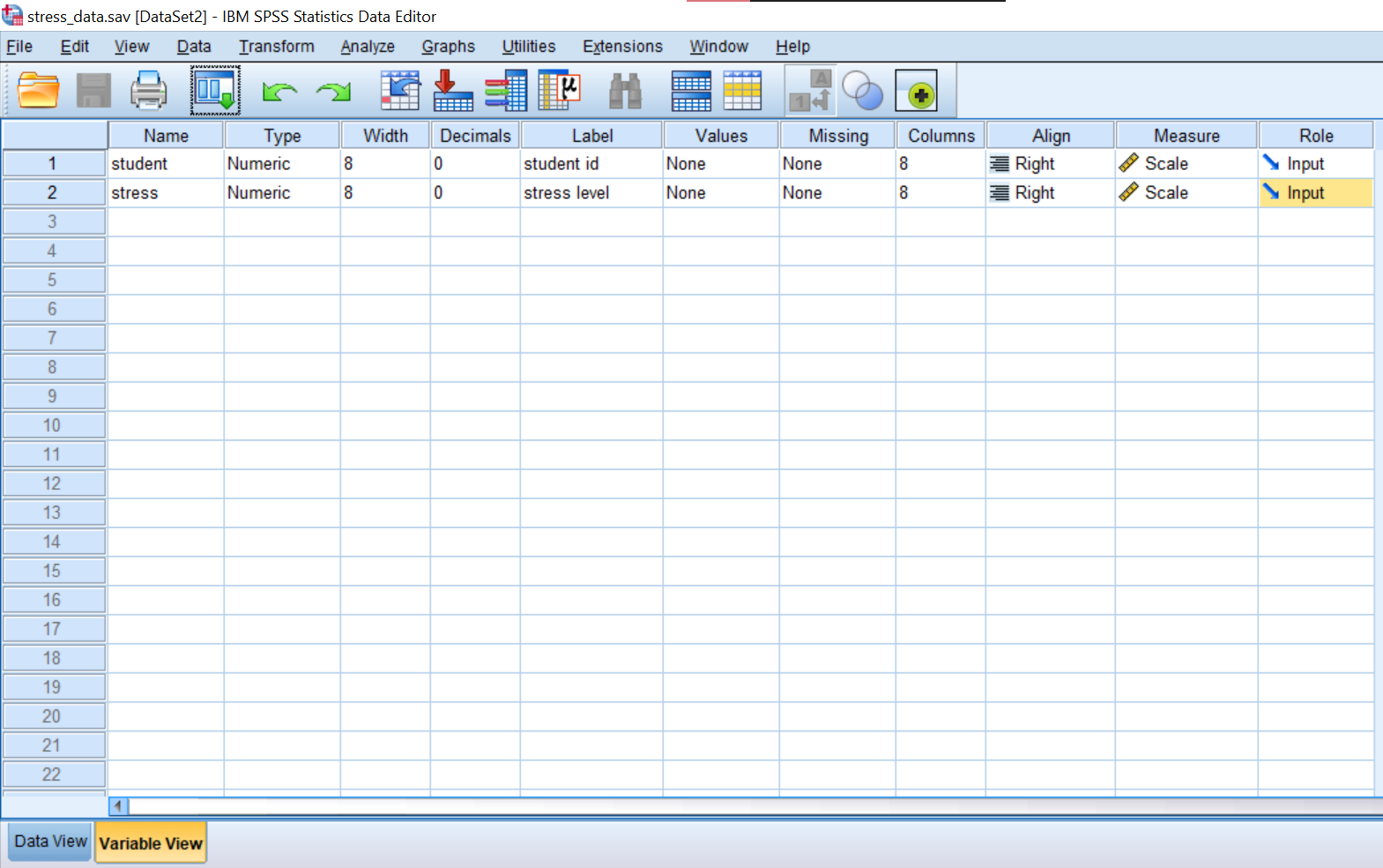Open a data document with folder icon
The width and height of the screenshot is (1383, 868).
pos(39,91)
